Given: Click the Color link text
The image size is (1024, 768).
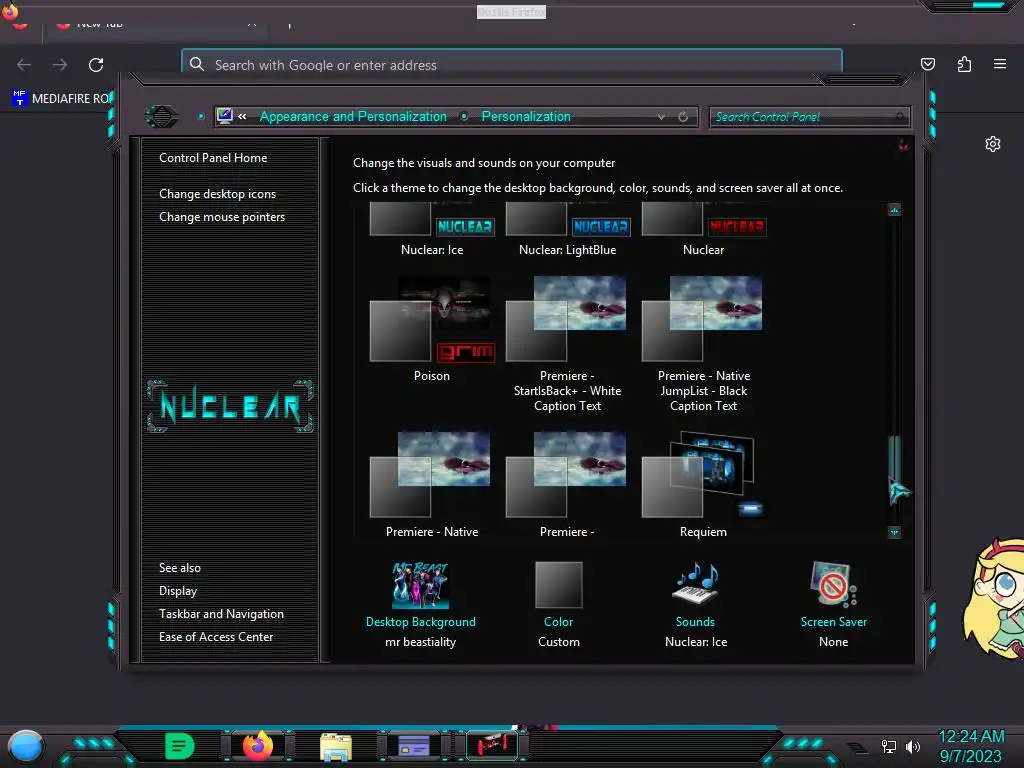Looking at the screenshot, I should coord(558,622).
